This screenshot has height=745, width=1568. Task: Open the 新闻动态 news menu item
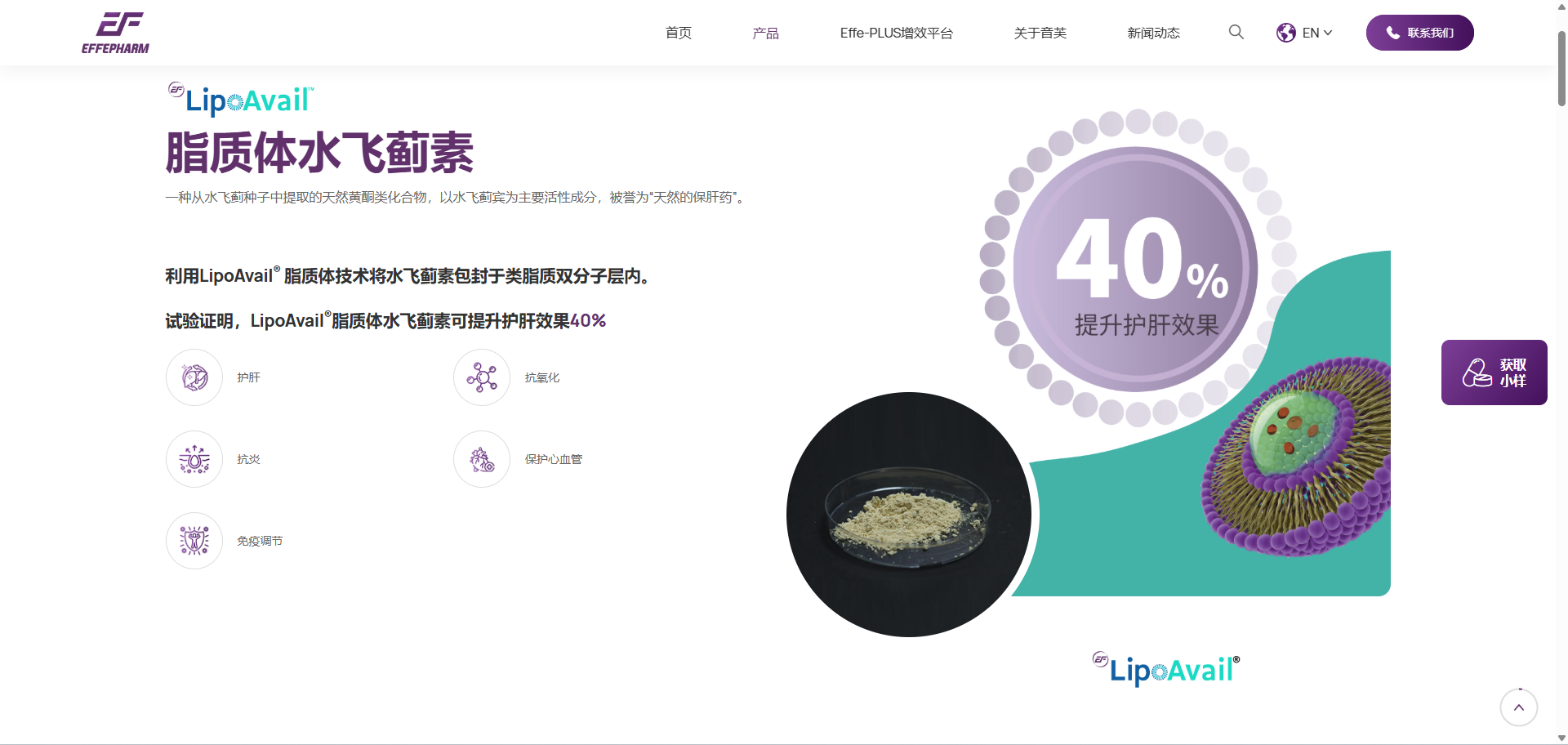(1153, 33)
